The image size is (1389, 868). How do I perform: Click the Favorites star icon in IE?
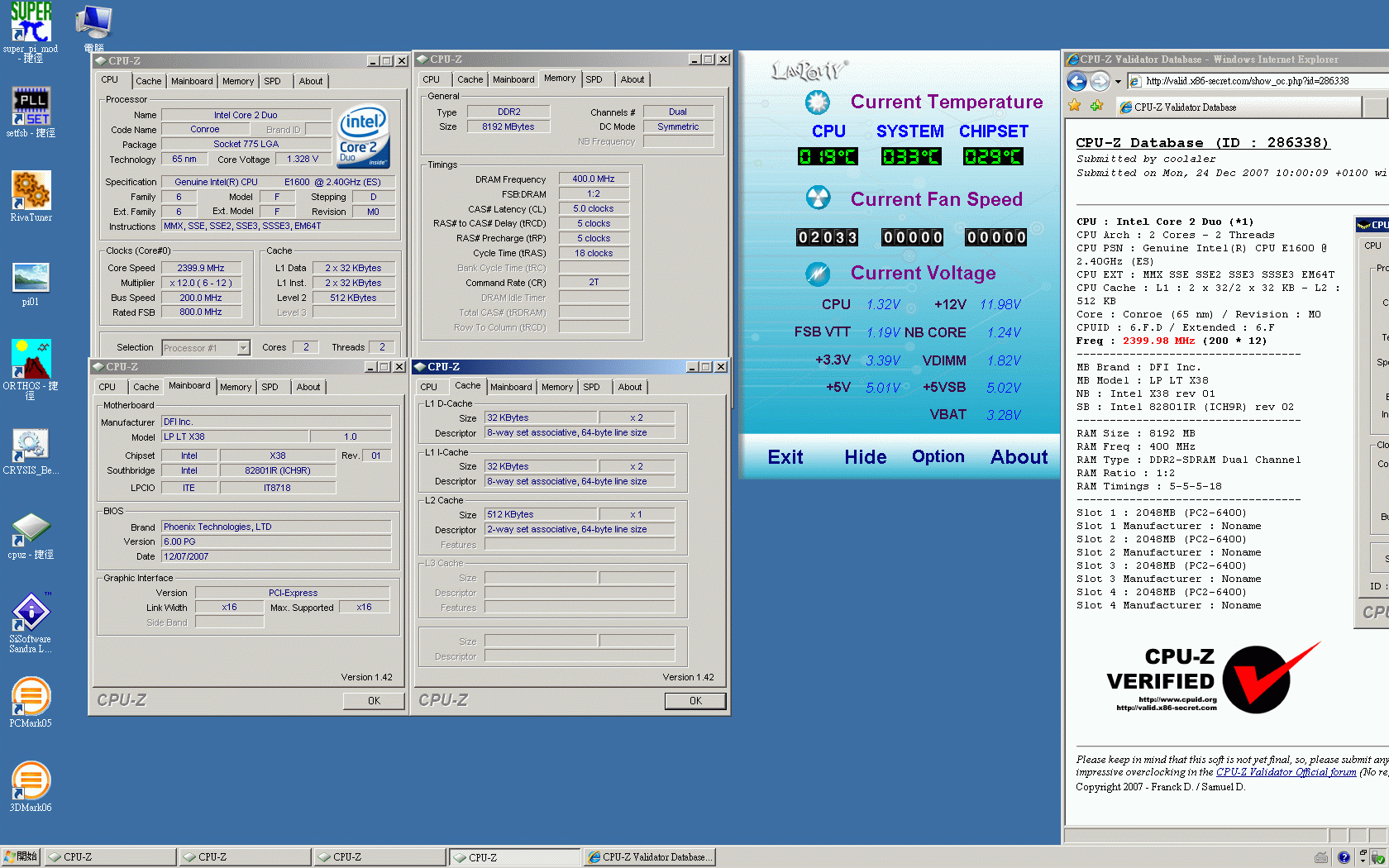[x=1075, y=106]
